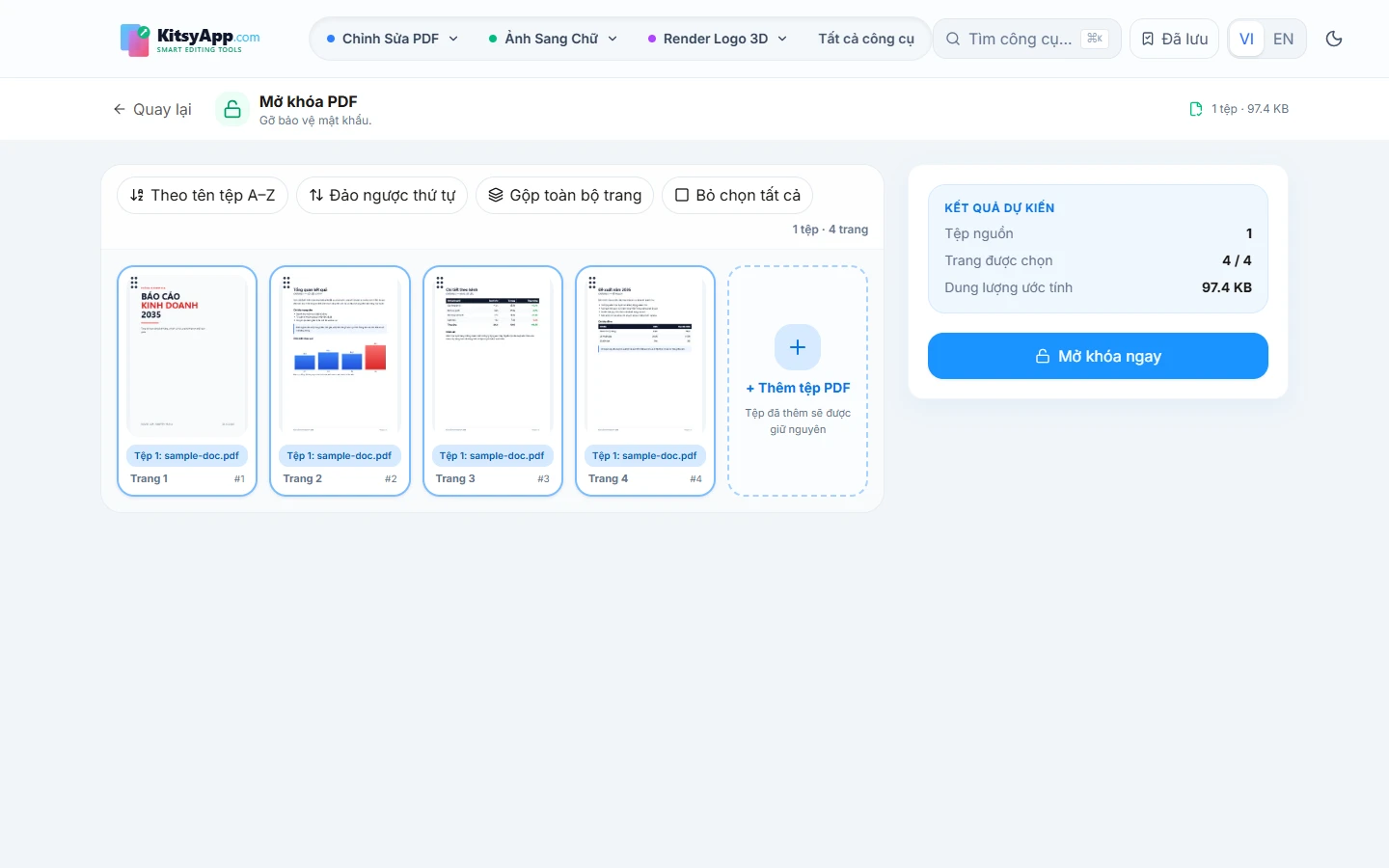Click the Mở khóa ngay button
The image size is (1389, 868).
click(1098, 356)
